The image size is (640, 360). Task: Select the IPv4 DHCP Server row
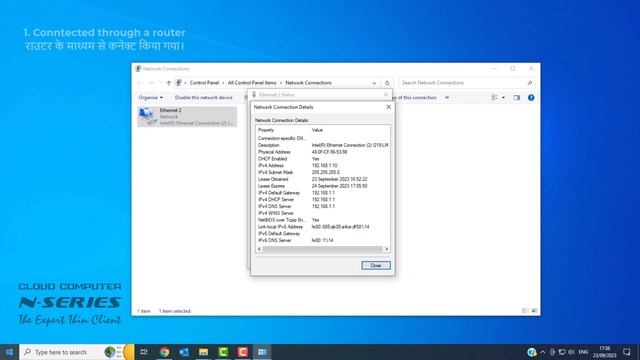point(322,200)
